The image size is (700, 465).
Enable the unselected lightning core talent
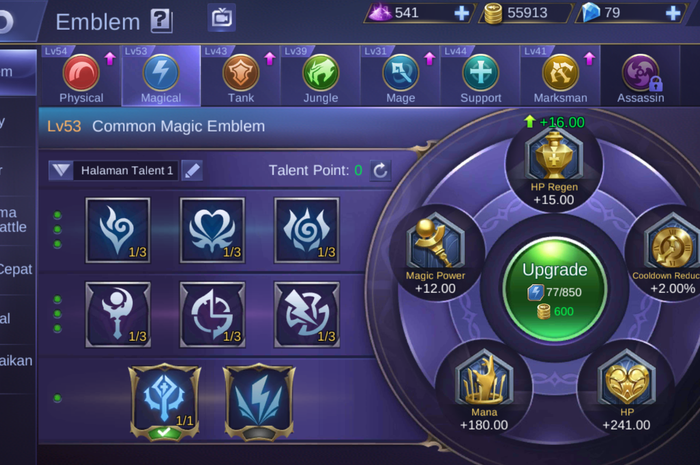coord(259,401)
